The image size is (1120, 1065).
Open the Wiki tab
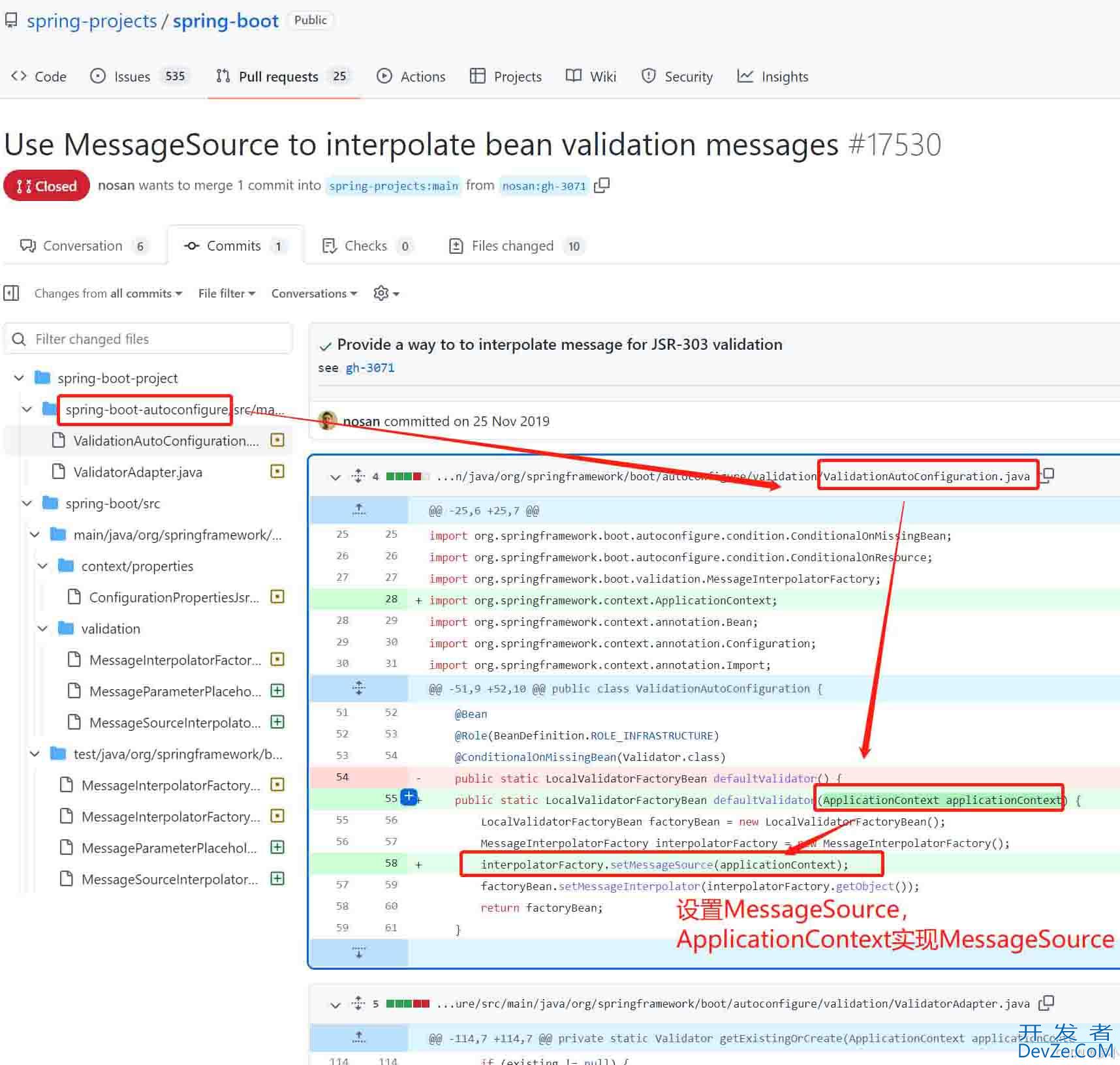point(591,76)
